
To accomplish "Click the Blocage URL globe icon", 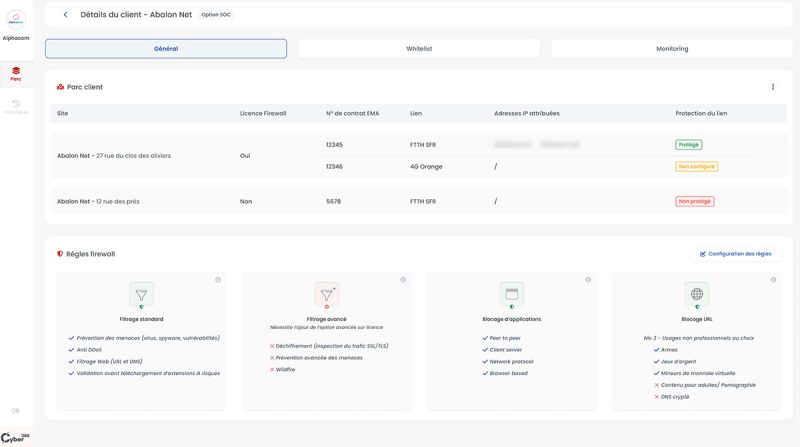I will click(697, 294).
